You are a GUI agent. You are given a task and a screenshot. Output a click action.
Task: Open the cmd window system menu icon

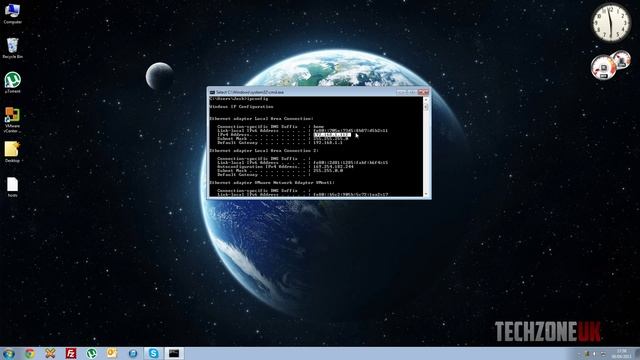tap(212, 92)
